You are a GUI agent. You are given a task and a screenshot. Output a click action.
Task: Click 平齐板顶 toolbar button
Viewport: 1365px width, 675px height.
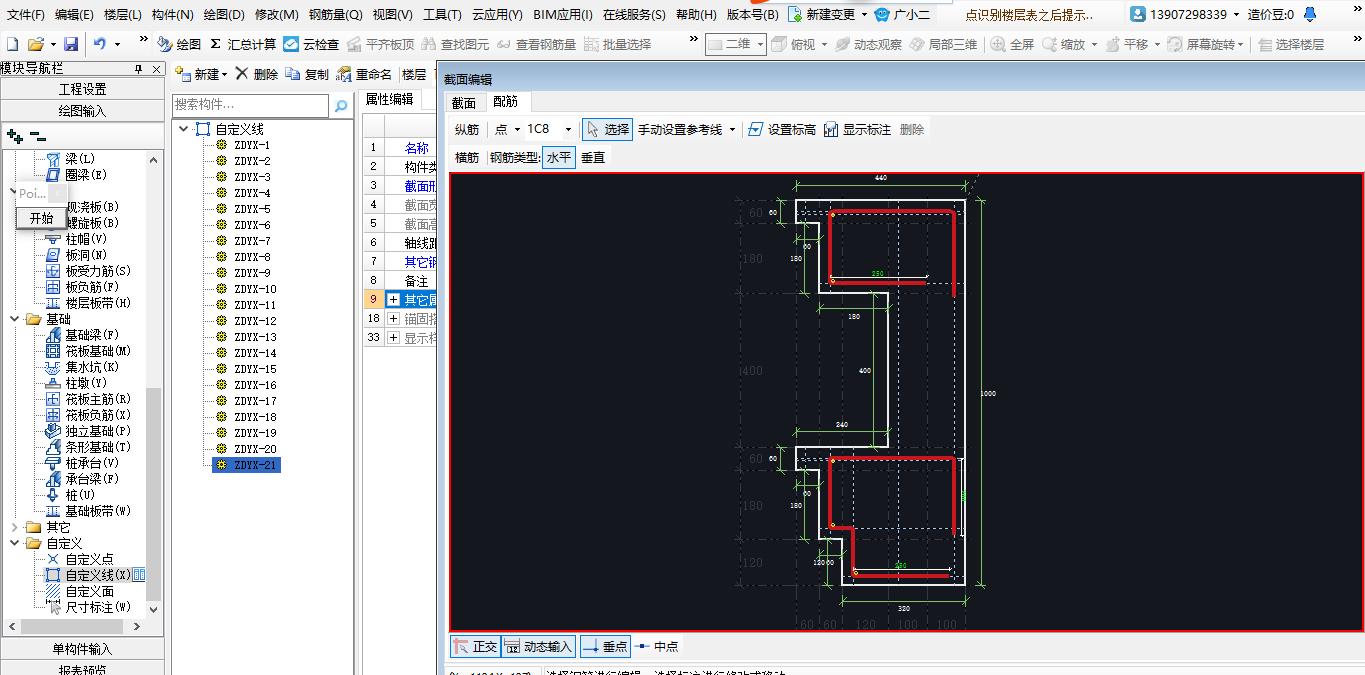tap(381, 44)
